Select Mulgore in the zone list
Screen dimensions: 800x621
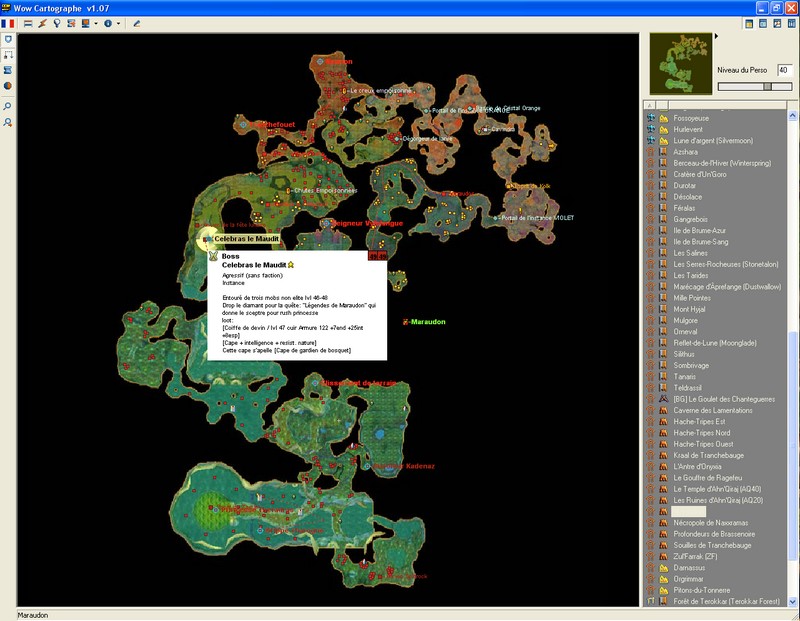685,320
